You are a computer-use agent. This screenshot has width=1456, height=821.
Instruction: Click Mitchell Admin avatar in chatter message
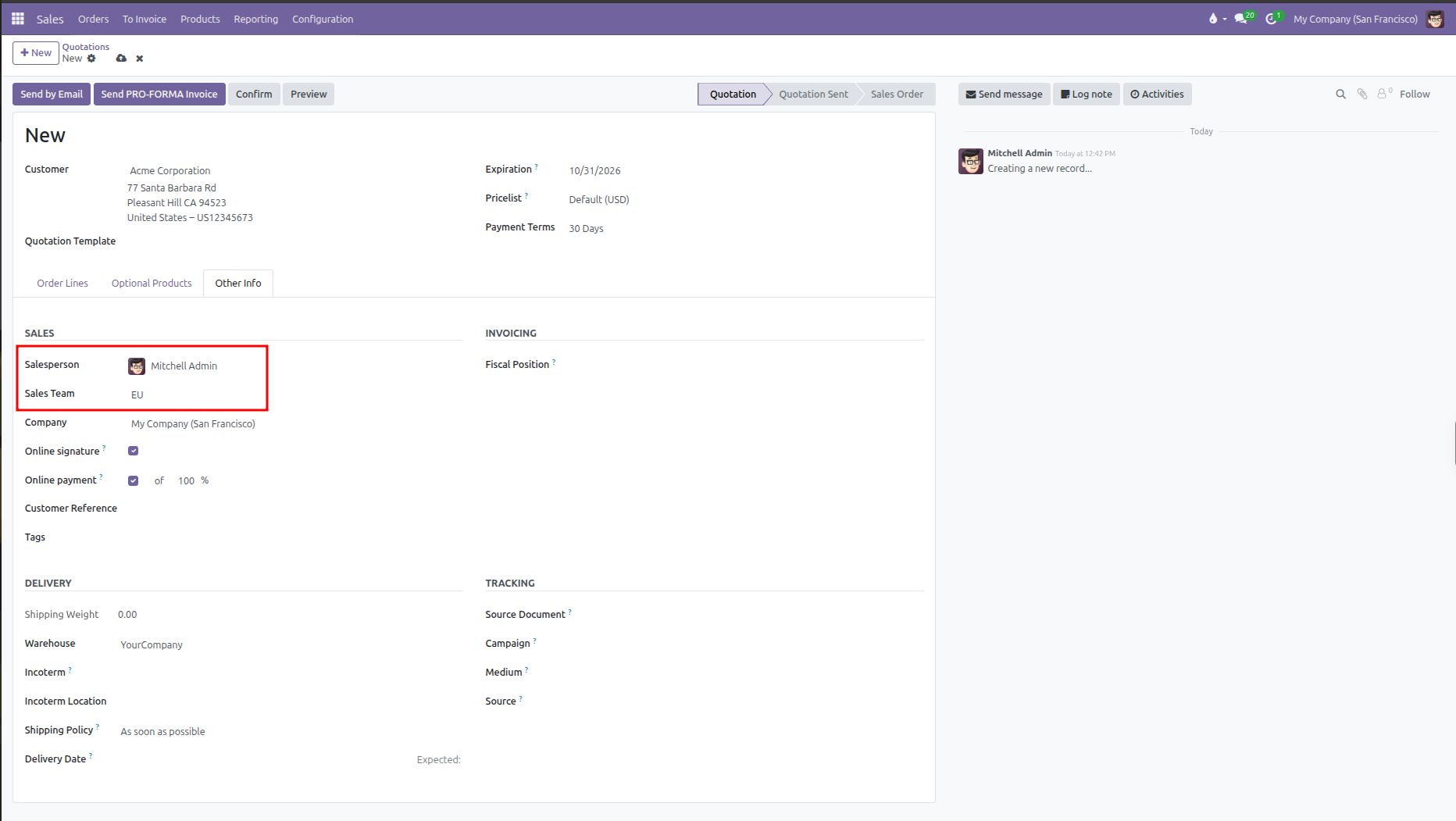[971, 161]
